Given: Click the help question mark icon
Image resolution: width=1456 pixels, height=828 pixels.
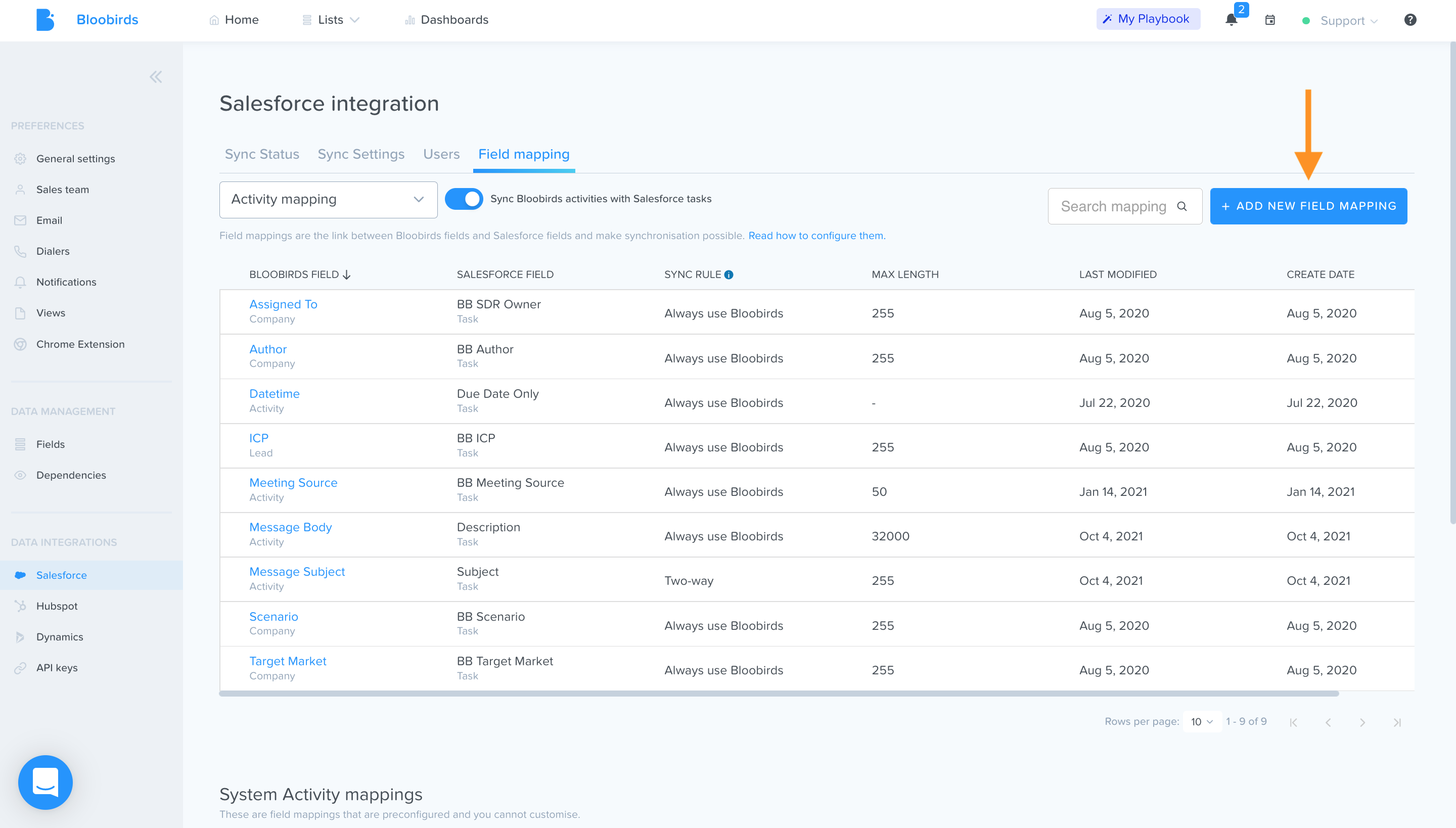Looking at the screenshot, I should point(1410,20).
